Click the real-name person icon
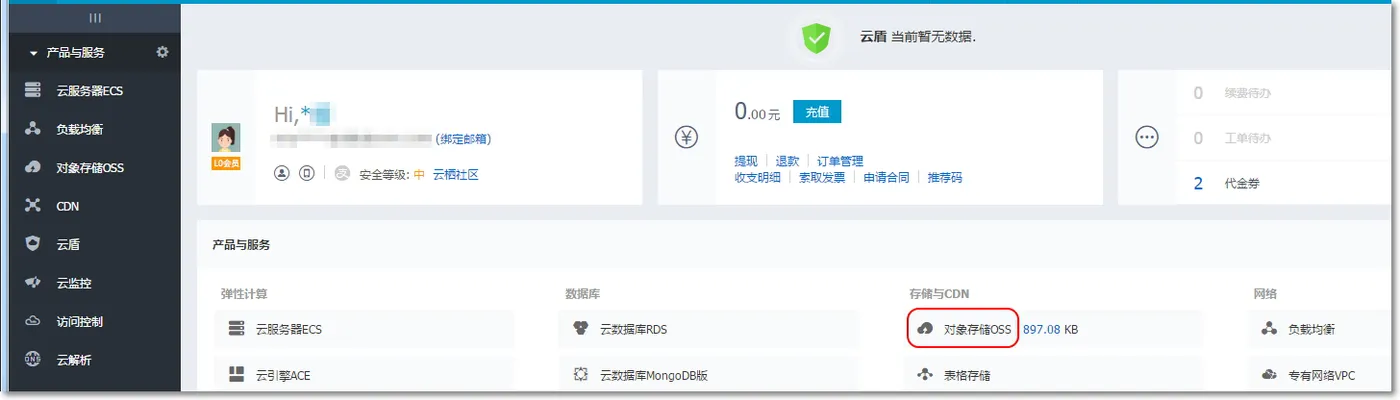 282,174
